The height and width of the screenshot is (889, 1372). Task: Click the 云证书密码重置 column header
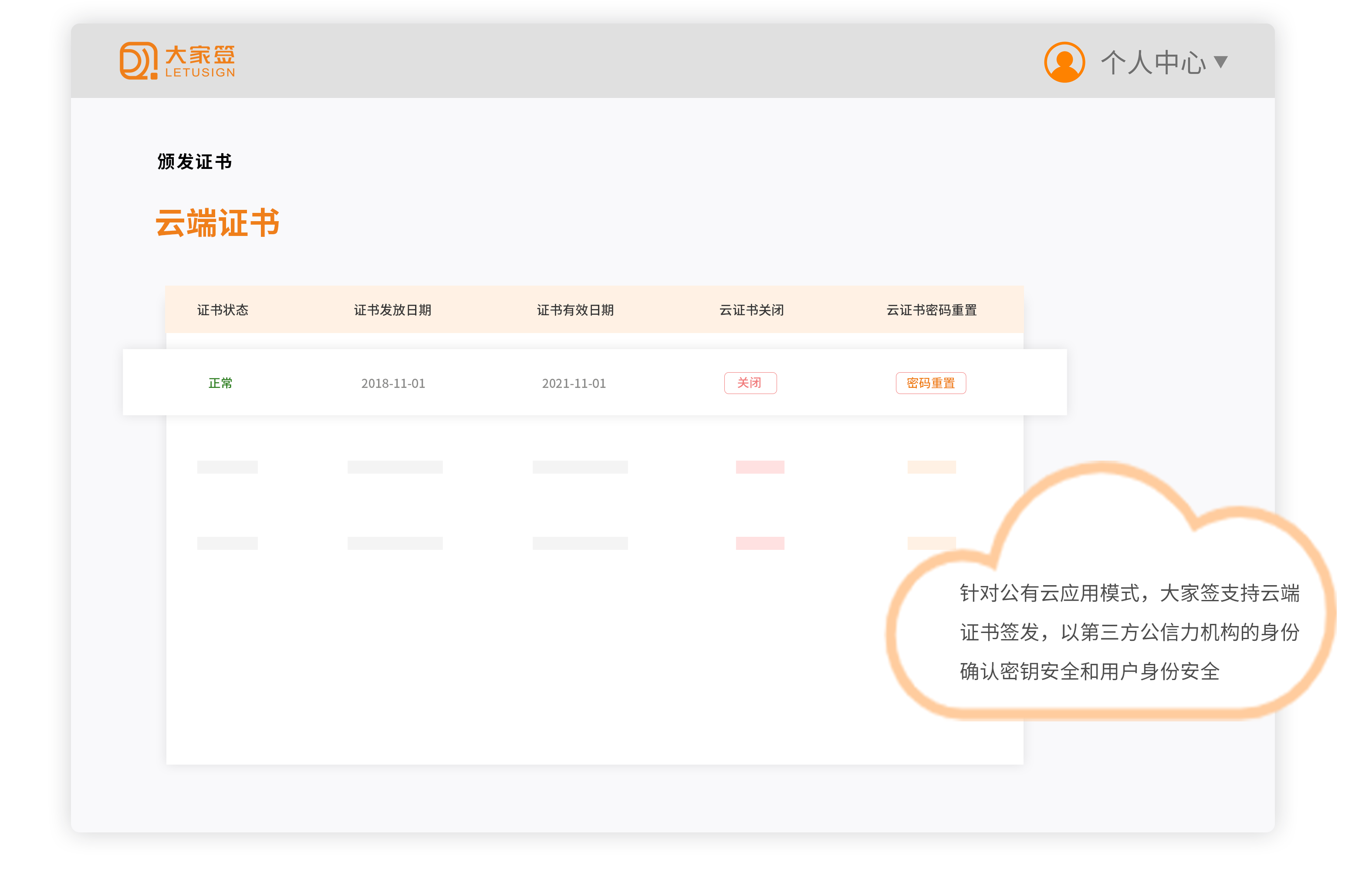tap(931, 310)
